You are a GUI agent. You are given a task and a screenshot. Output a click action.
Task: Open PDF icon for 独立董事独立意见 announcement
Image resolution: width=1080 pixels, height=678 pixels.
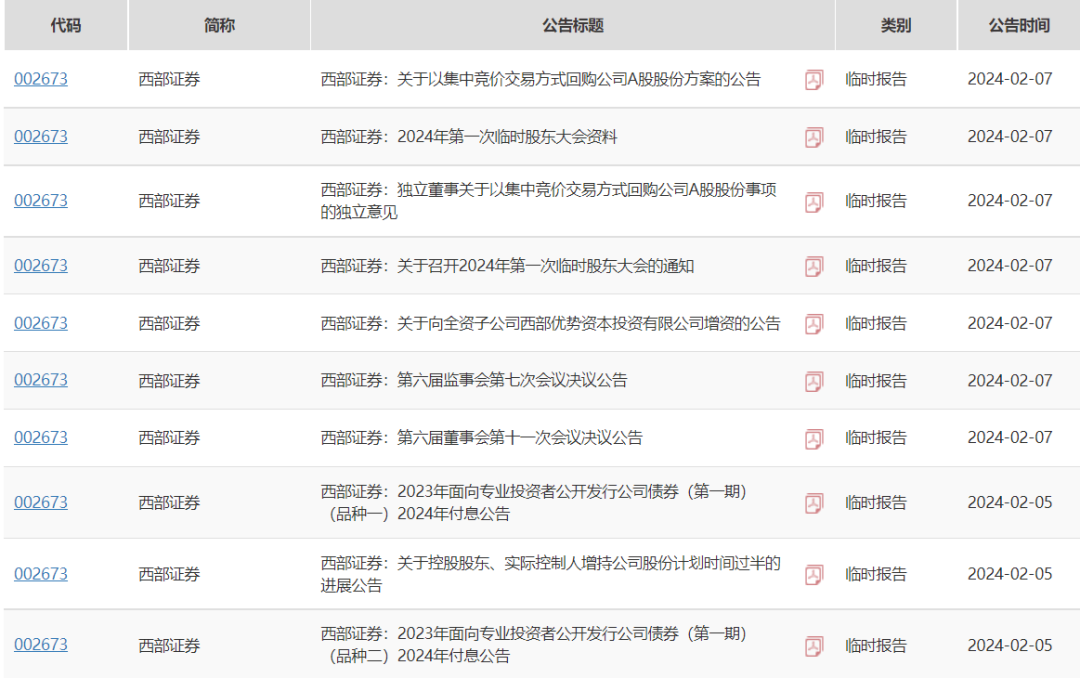pos(814,202)
